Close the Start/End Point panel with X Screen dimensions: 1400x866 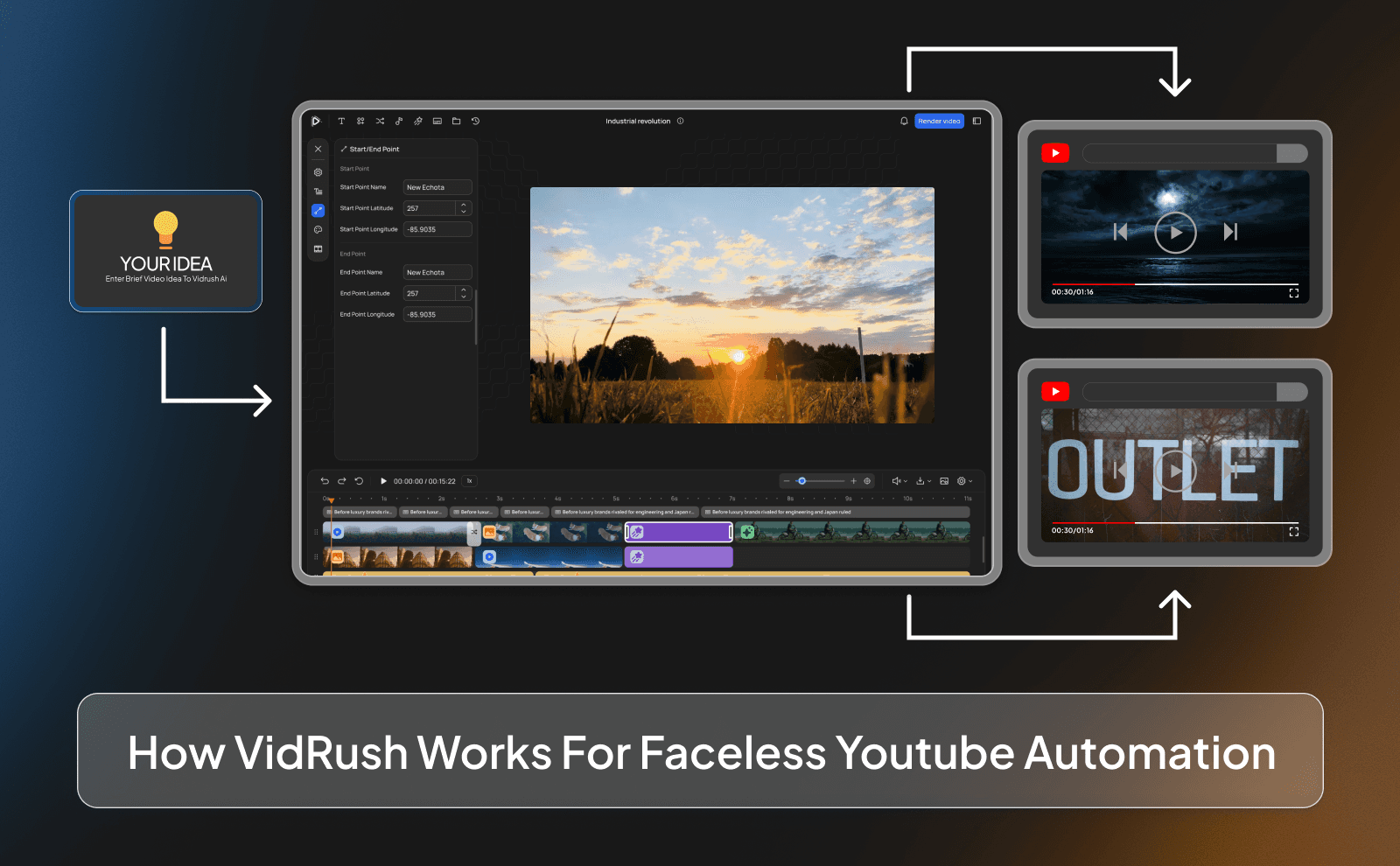tap(318, 149)
